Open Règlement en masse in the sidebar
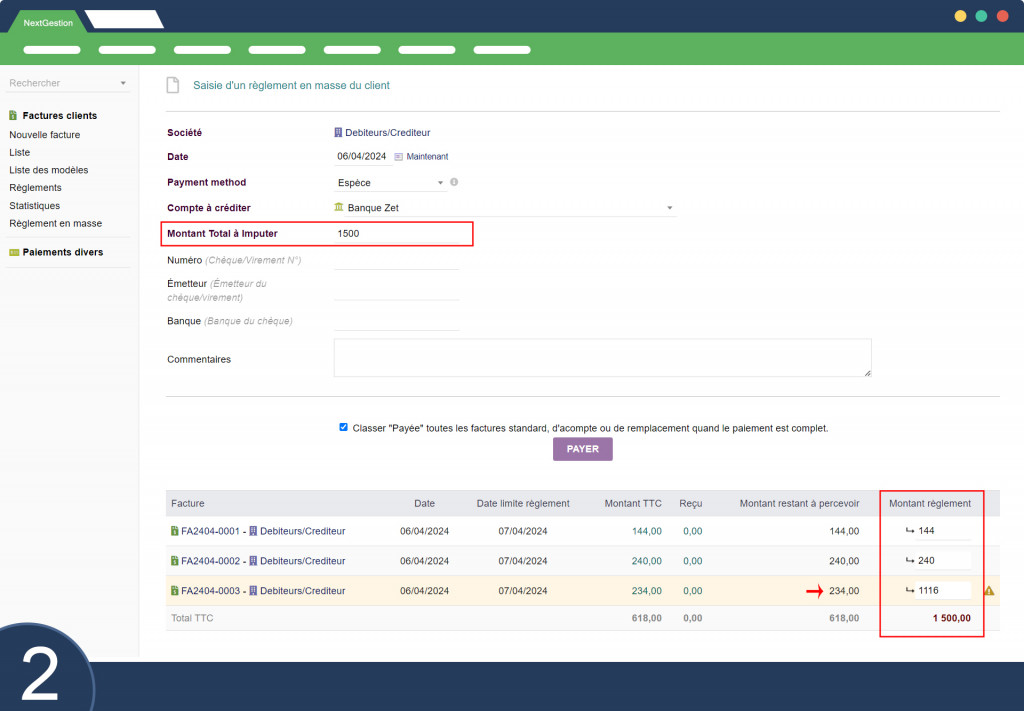1024x711 pixels. click(55, 223)
